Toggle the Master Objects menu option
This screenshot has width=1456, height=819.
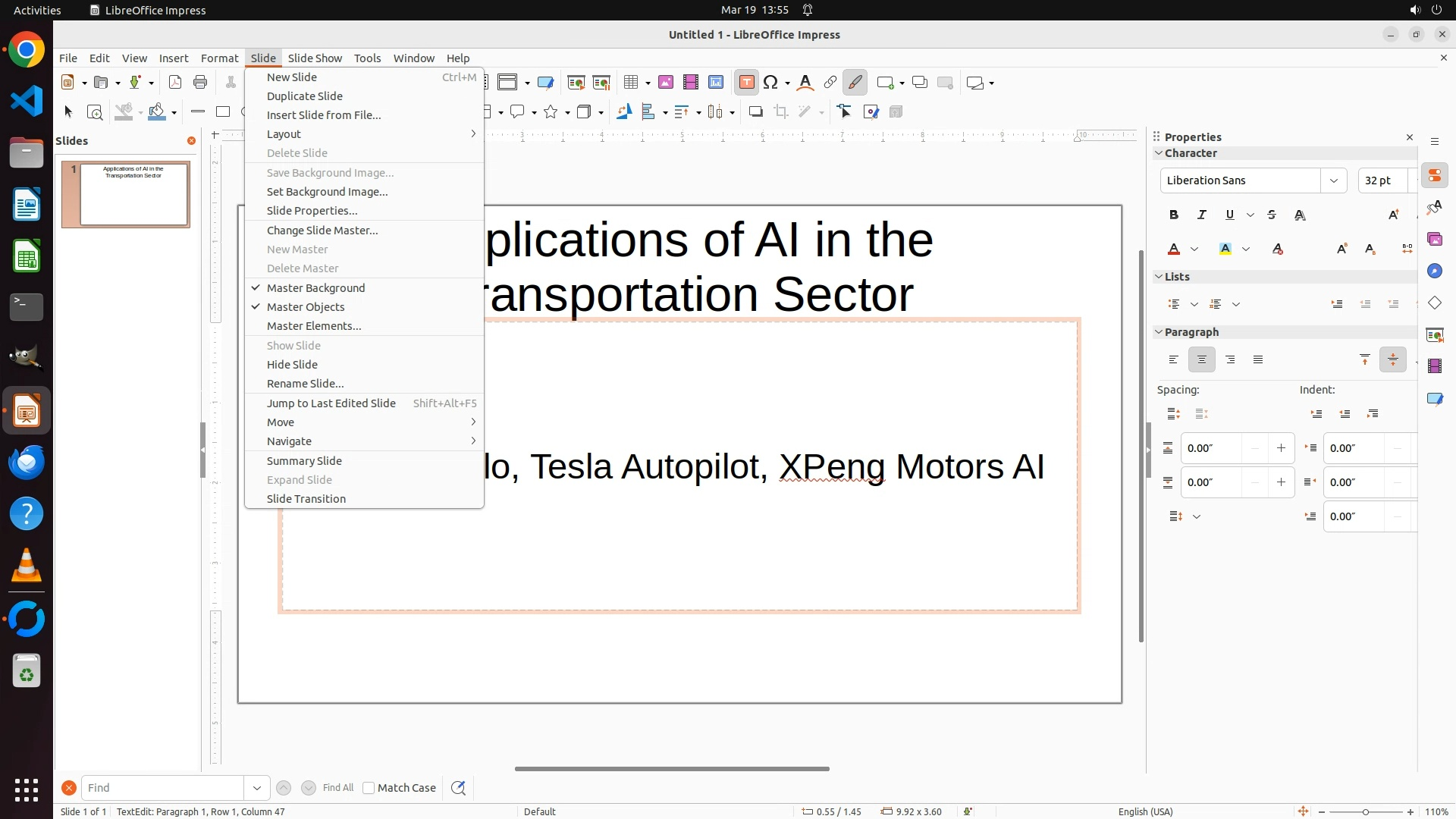(x=306, y=307)
